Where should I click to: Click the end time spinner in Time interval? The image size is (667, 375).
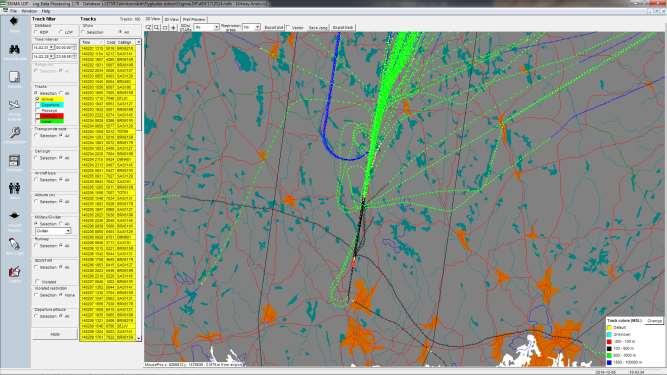point(74,56)
